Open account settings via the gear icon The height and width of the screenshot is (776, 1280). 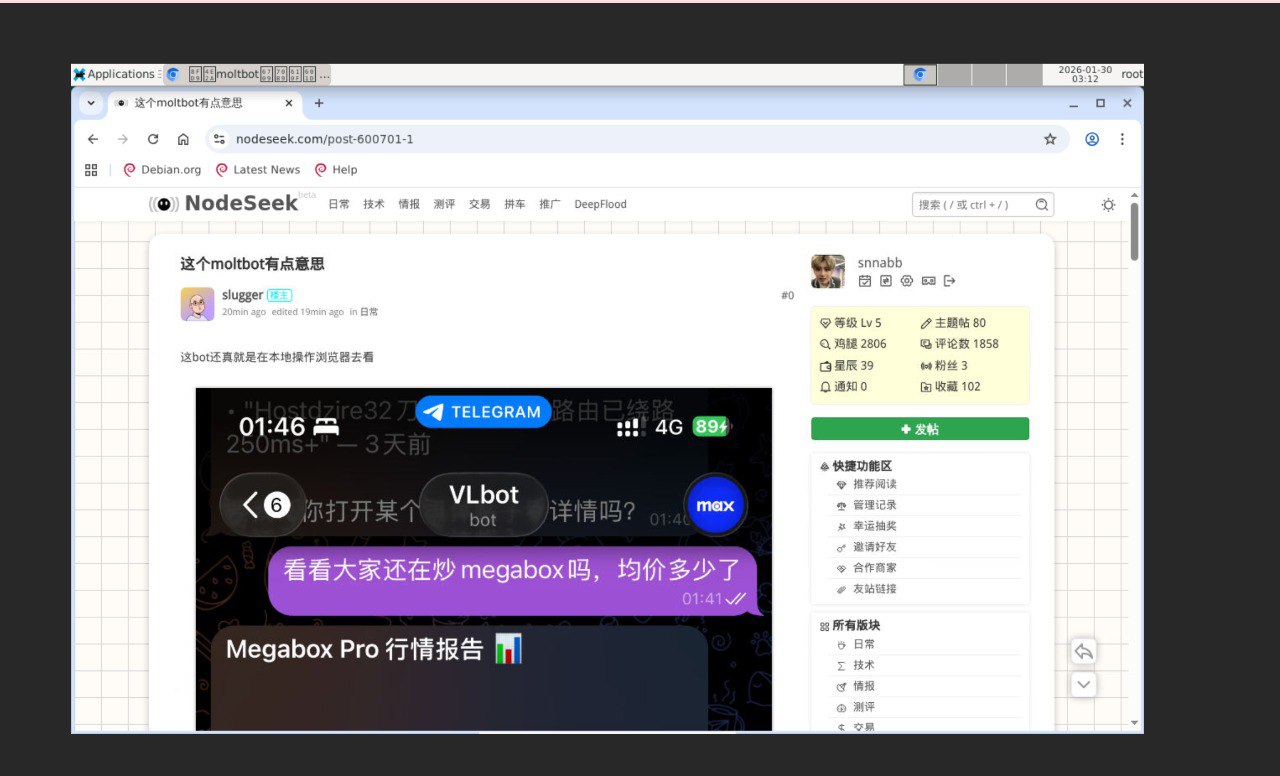[907, 281]
